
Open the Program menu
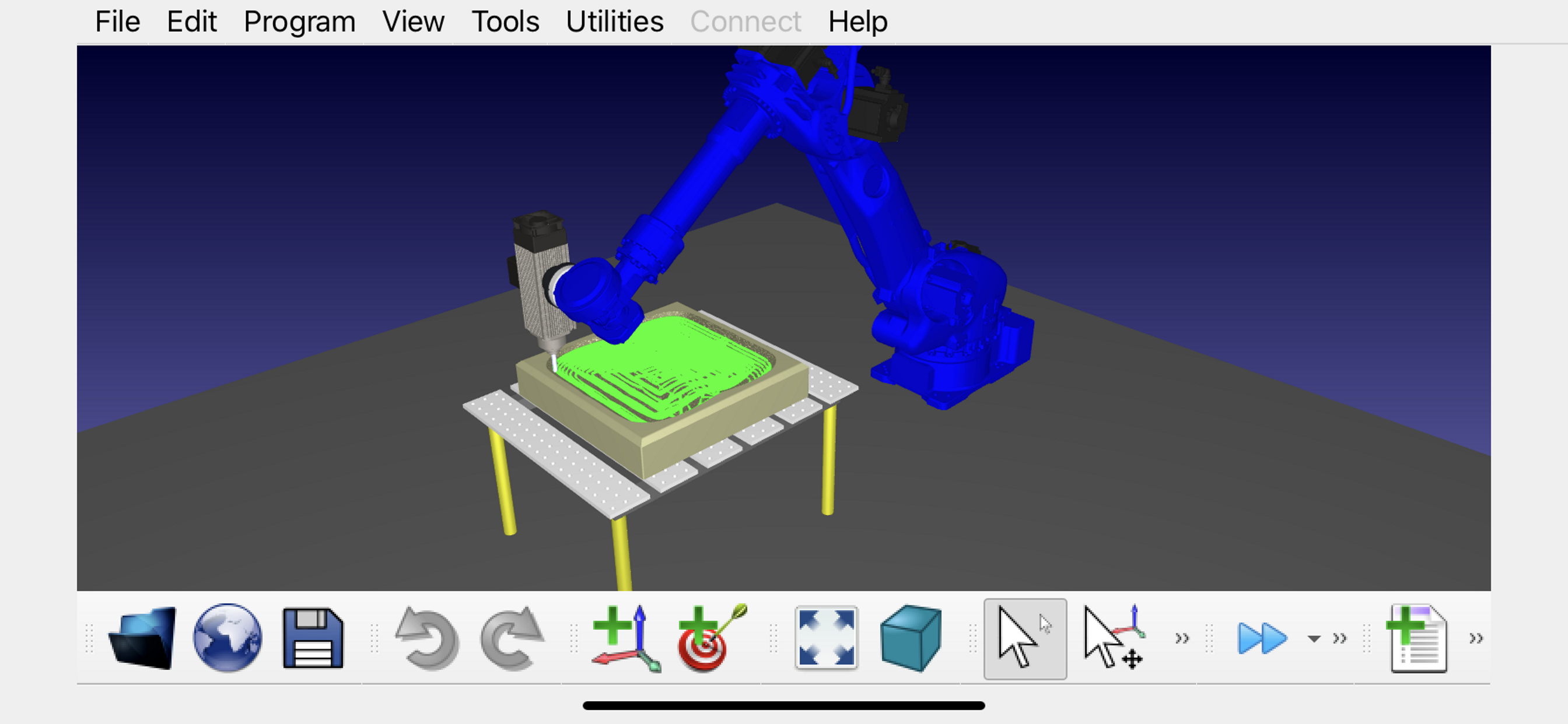coord(299,22)
